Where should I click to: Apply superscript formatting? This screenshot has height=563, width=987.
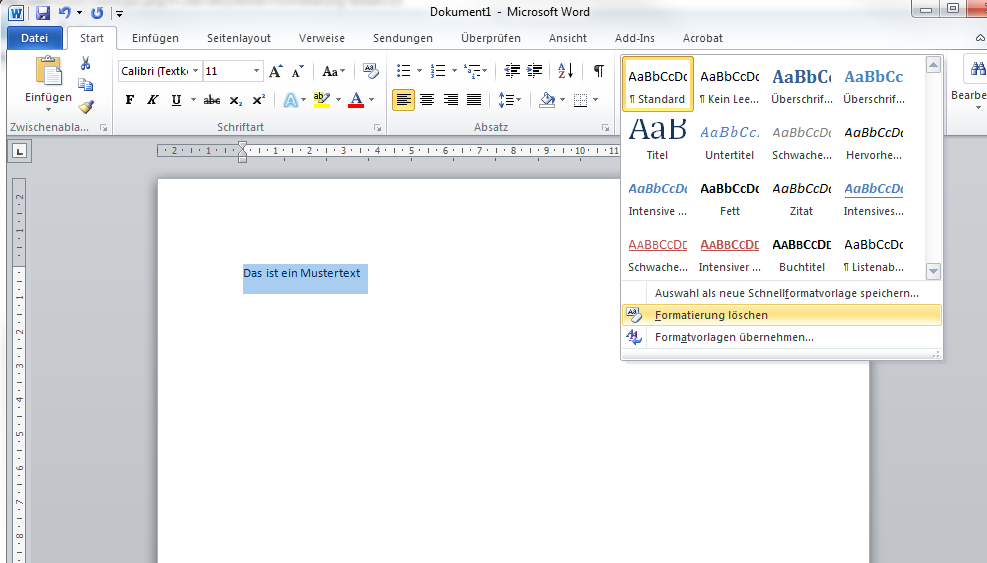259,100
